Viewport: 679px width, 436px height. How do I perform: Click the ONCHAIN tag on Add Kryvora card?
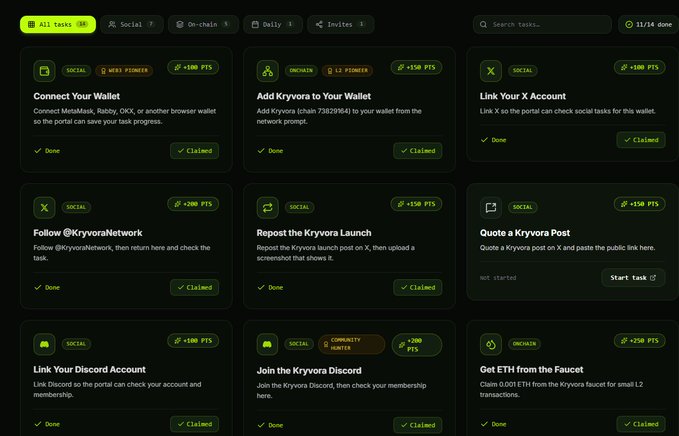pos(301,71)
